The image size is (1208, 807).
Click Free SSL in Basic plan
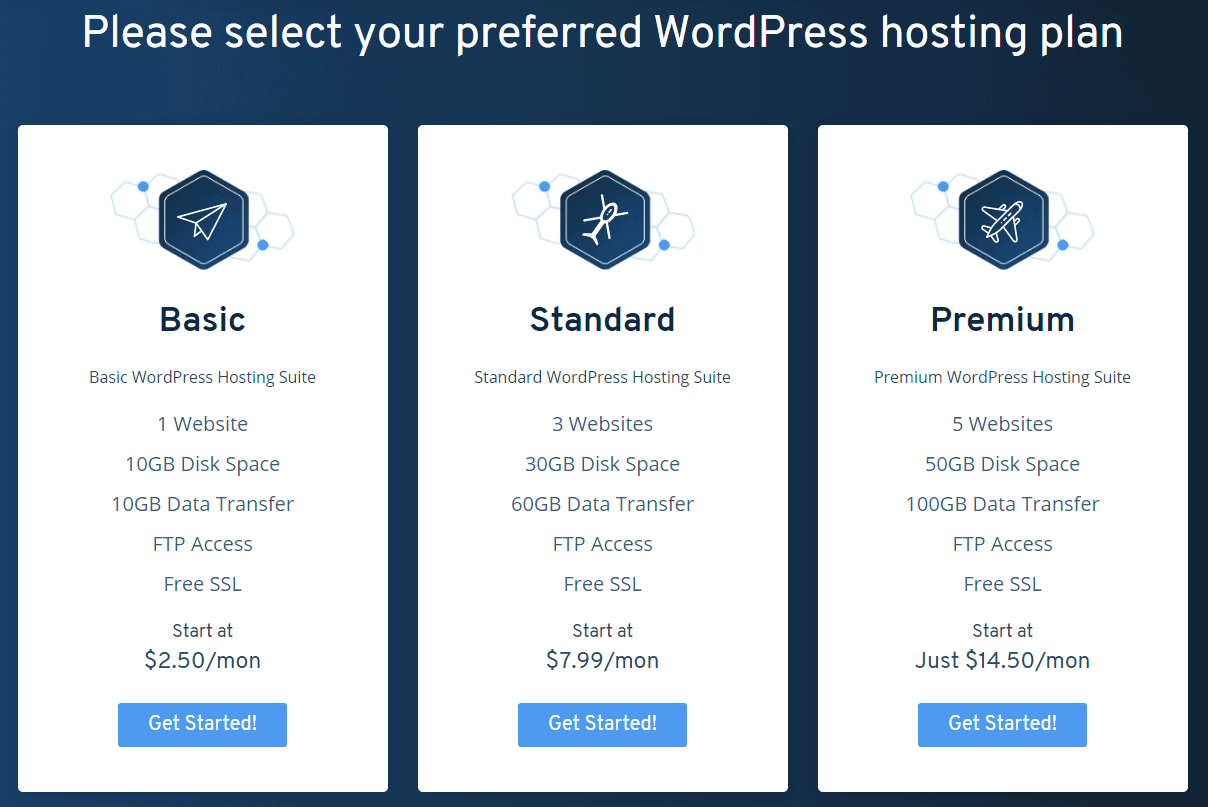tap(202, 584)
